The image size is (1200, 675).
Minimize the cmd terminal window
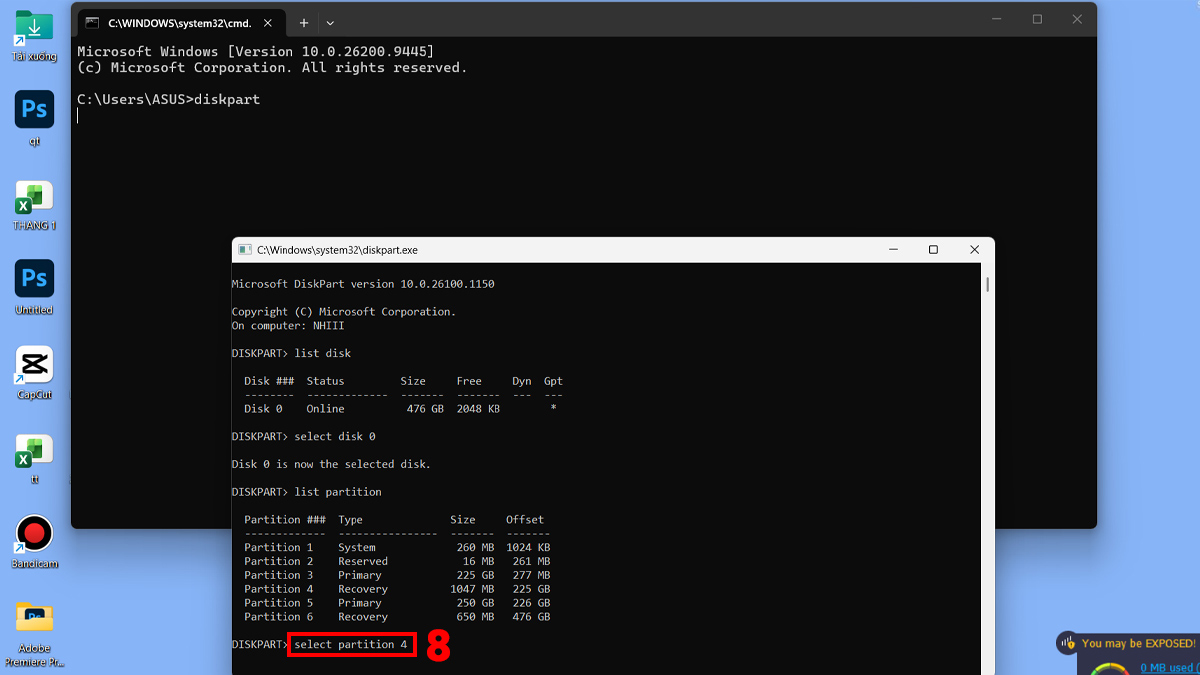point(997,19)
